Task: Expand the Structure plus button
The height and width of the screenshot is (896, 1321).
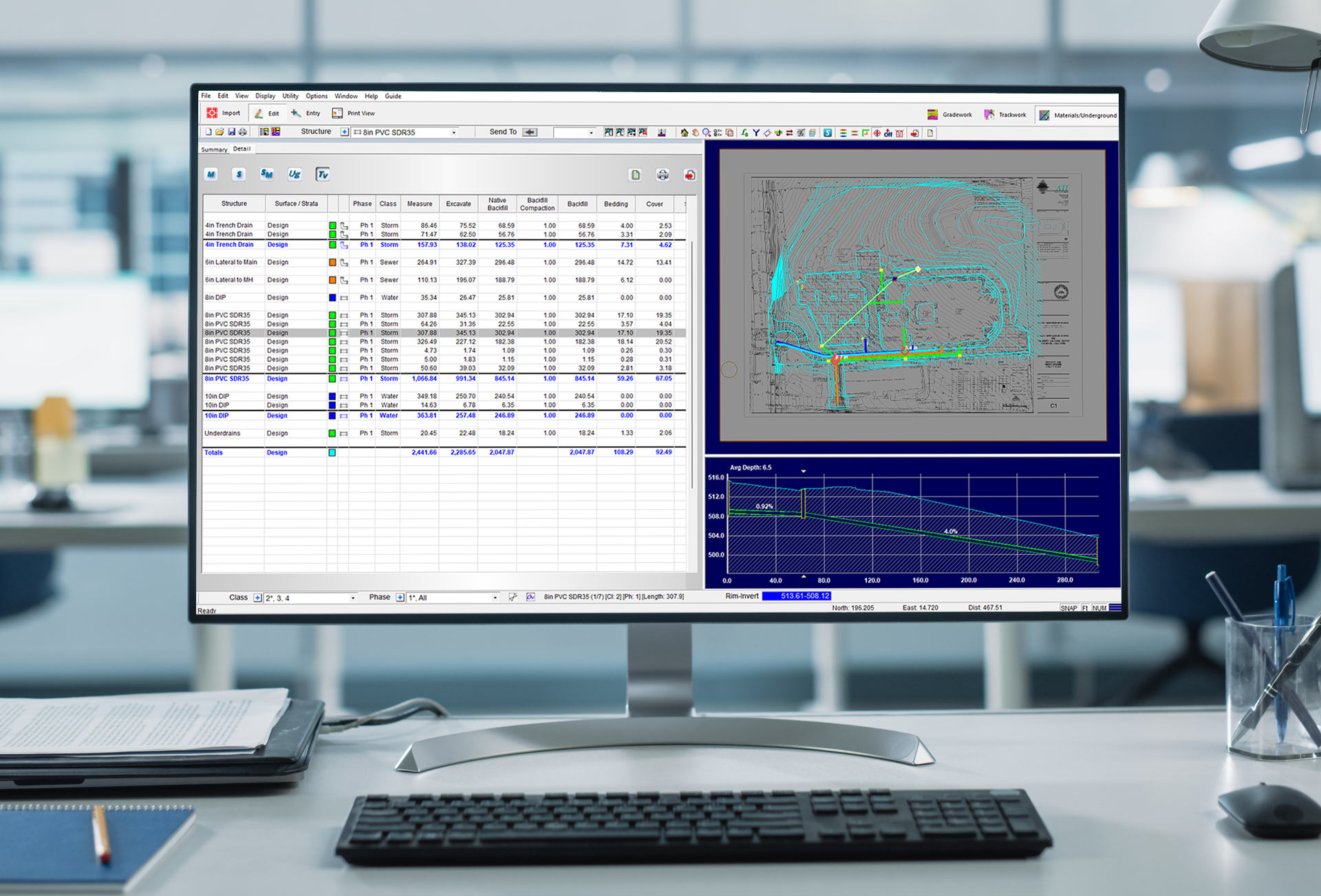Action: (x=344, y=132)
